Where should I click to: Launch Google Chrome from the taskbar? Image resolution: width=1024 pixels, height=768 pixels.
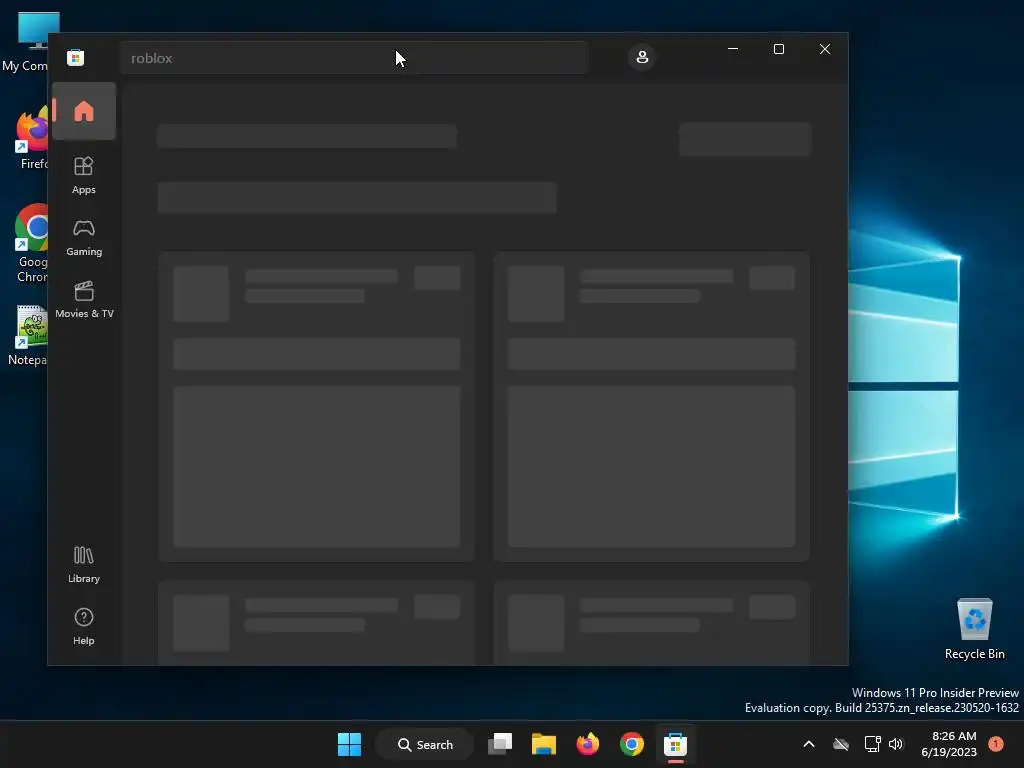click(x=632, y=744)
